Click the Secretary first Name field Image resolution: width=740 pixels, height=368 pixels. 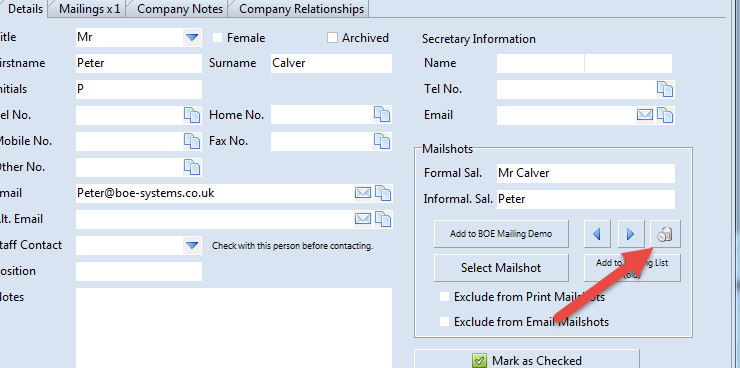pyautogui.click(x=540, y=63)
